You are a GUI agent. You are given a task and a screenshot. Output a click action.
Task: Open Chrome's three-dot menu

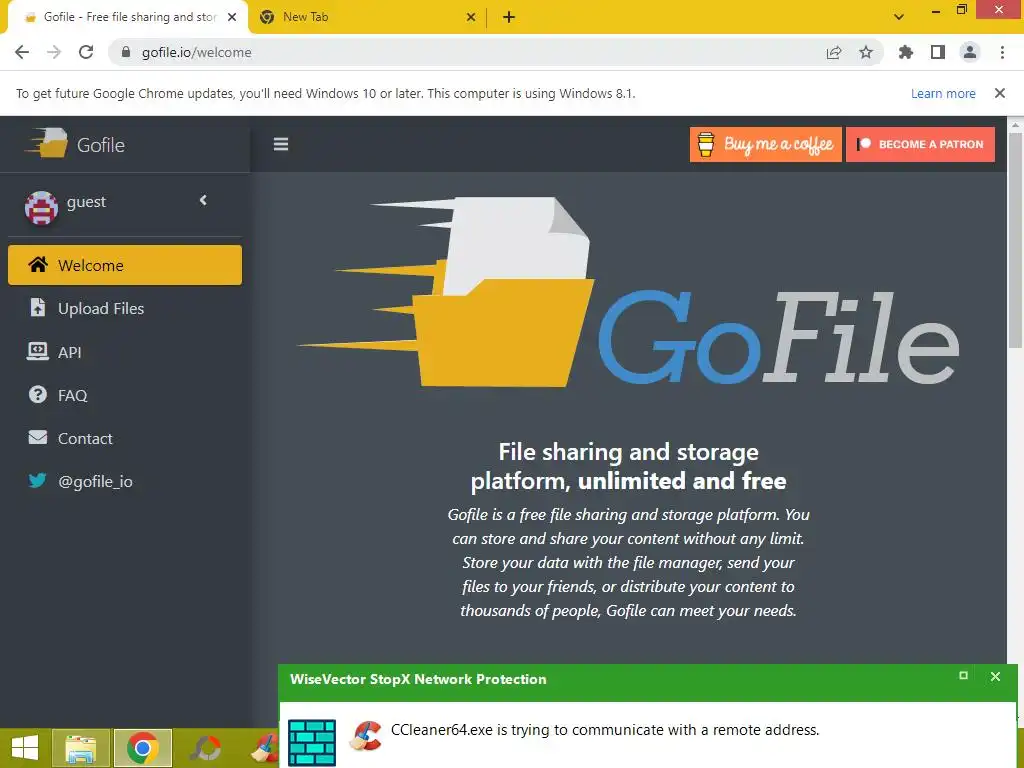(1002, 52)
